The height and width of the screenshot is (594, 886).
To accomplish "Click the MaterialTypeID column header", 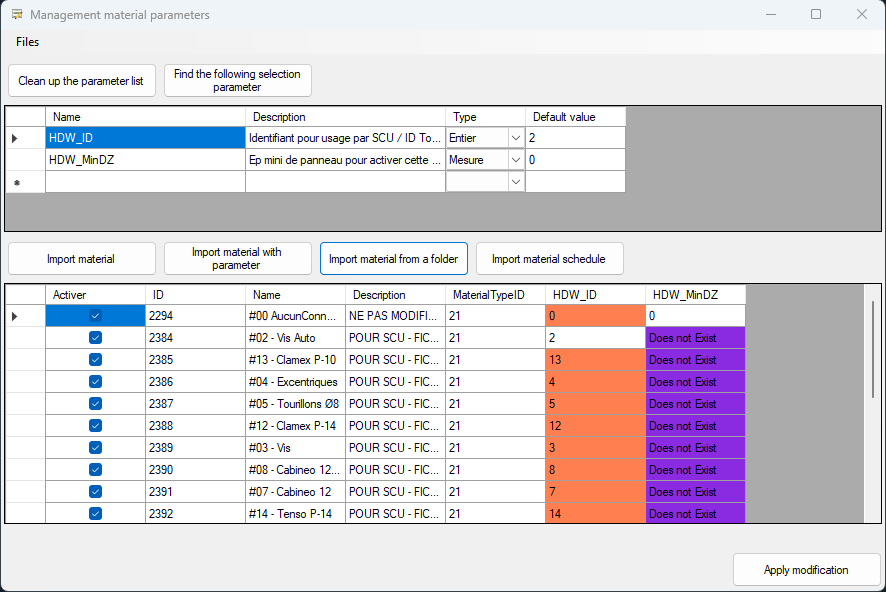I will click(x=496, y=295).
